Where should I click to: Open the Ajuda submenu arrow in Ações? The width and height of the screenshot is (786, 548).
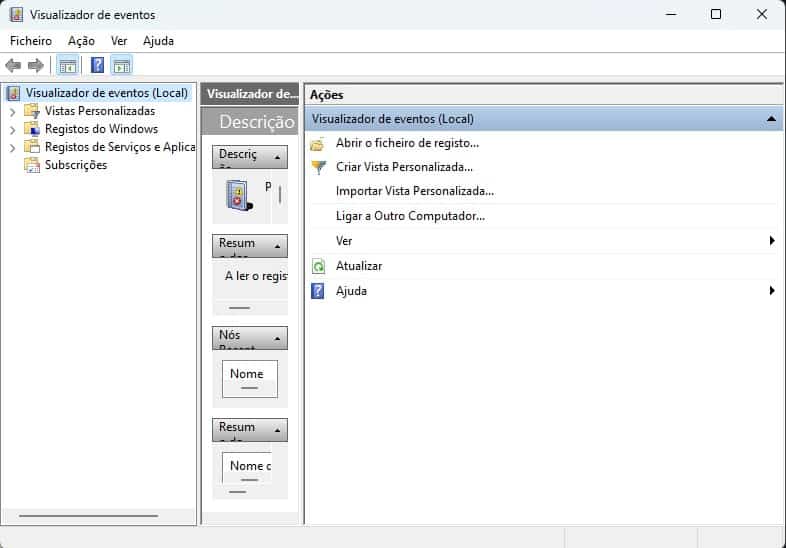pos(772,291)
